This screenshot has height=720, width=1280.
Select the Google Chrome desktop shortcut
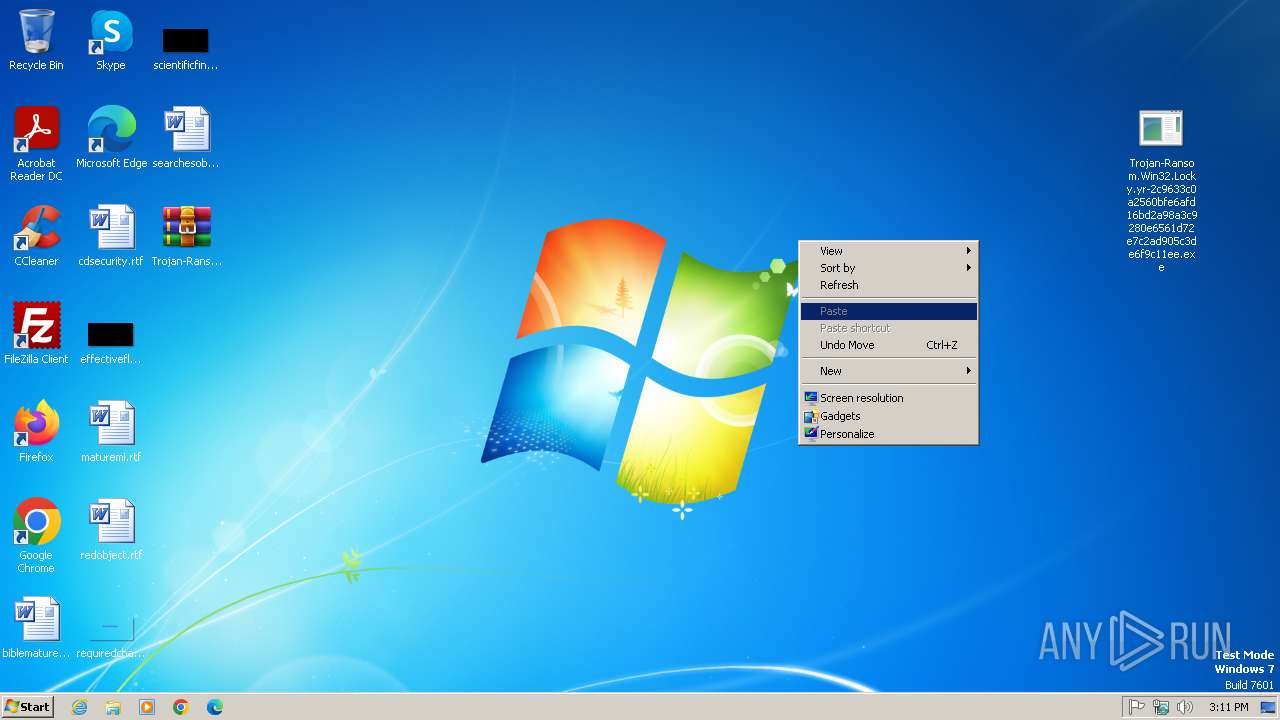[36, 536]
